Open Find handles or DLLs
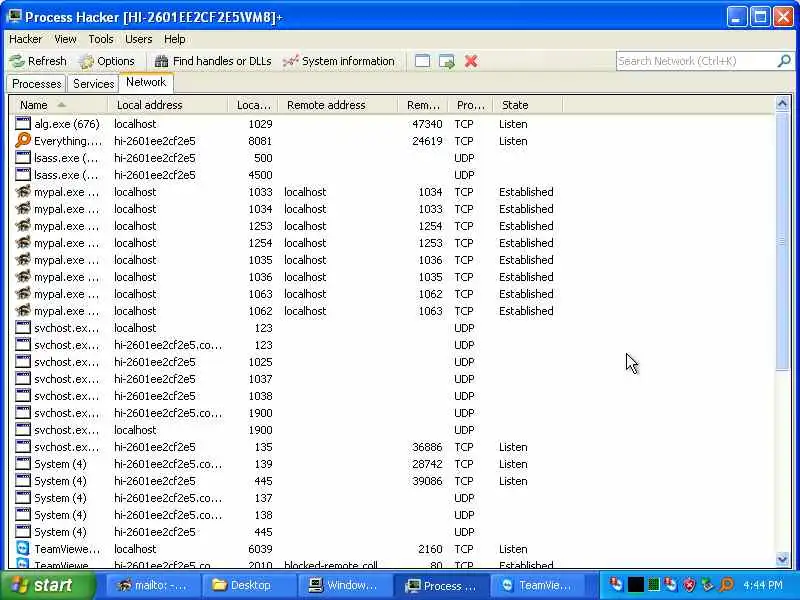The image size is (800, 600). click(213, 61)
